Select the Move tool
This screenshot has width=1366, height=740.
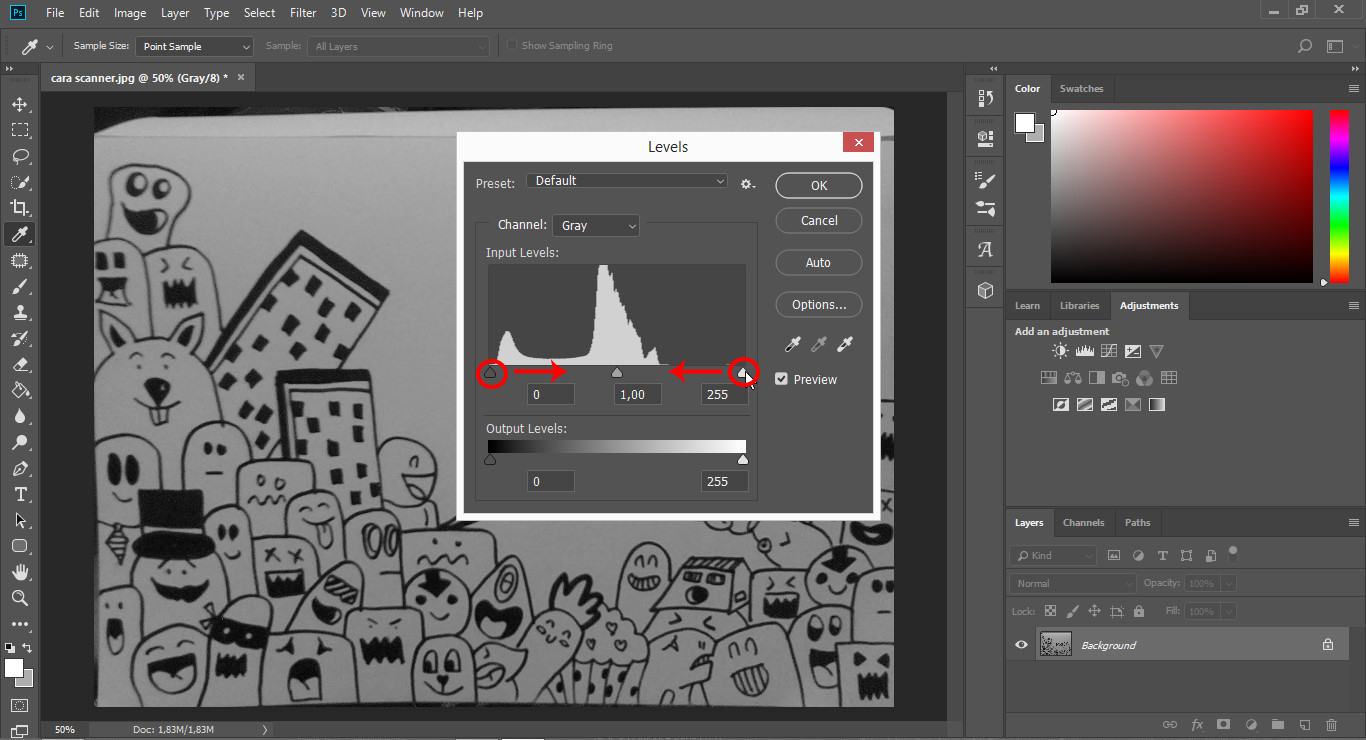pos(19,104)
